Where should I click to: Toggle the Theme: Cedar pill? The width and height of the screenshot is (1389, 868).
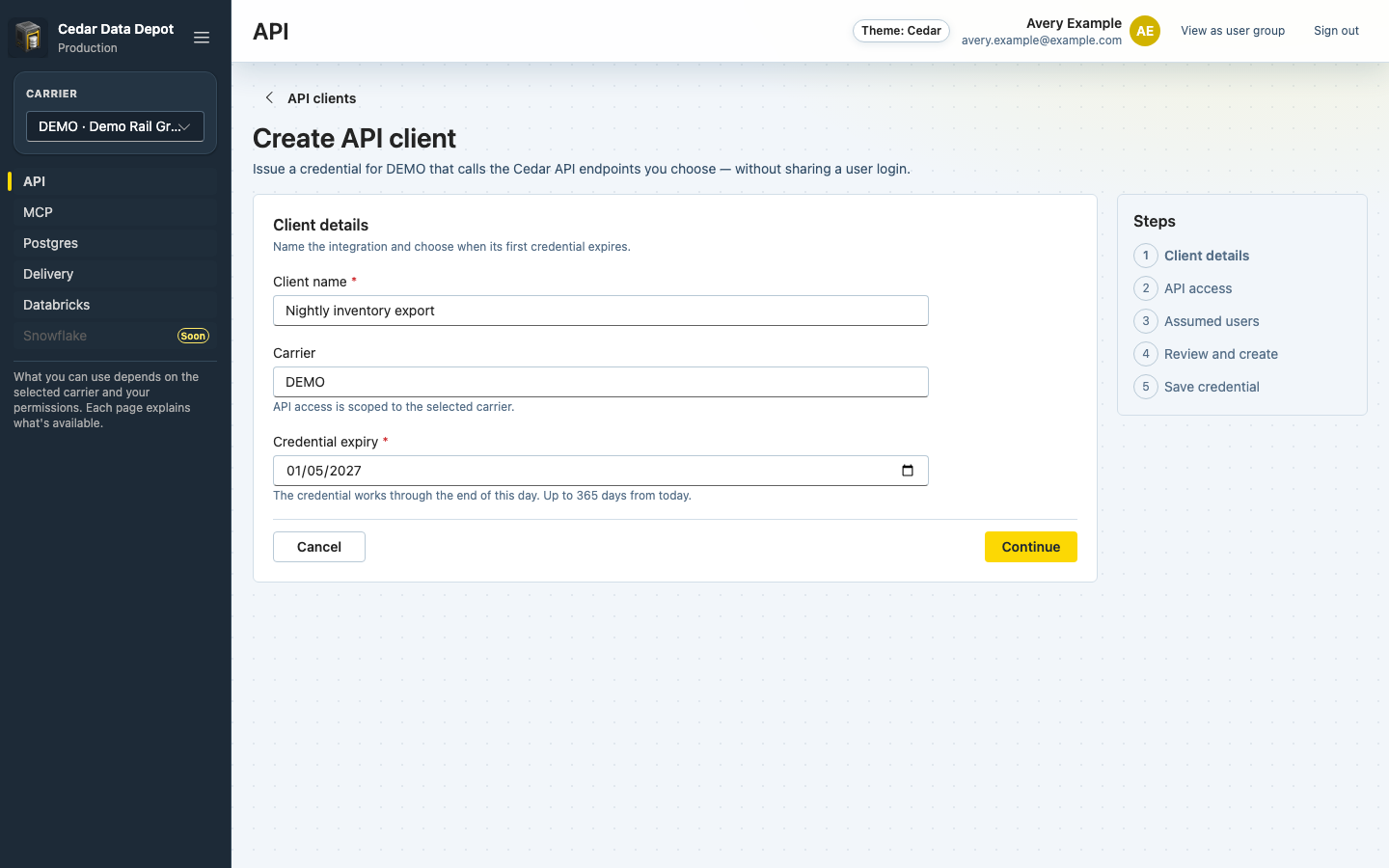click(901, 31)
